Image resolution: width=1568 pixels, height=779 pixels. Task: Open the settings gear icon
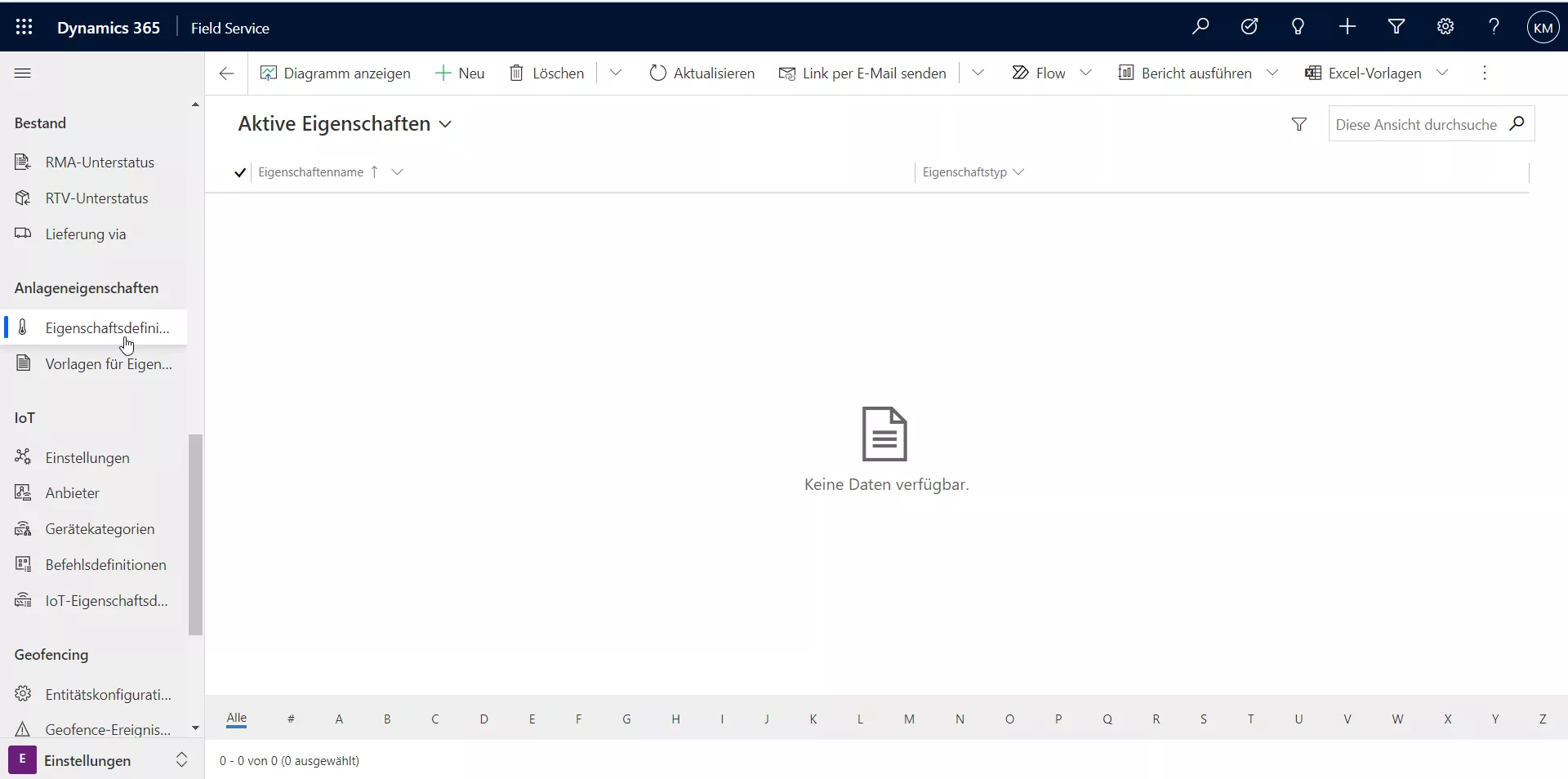tap(1445, 27)
